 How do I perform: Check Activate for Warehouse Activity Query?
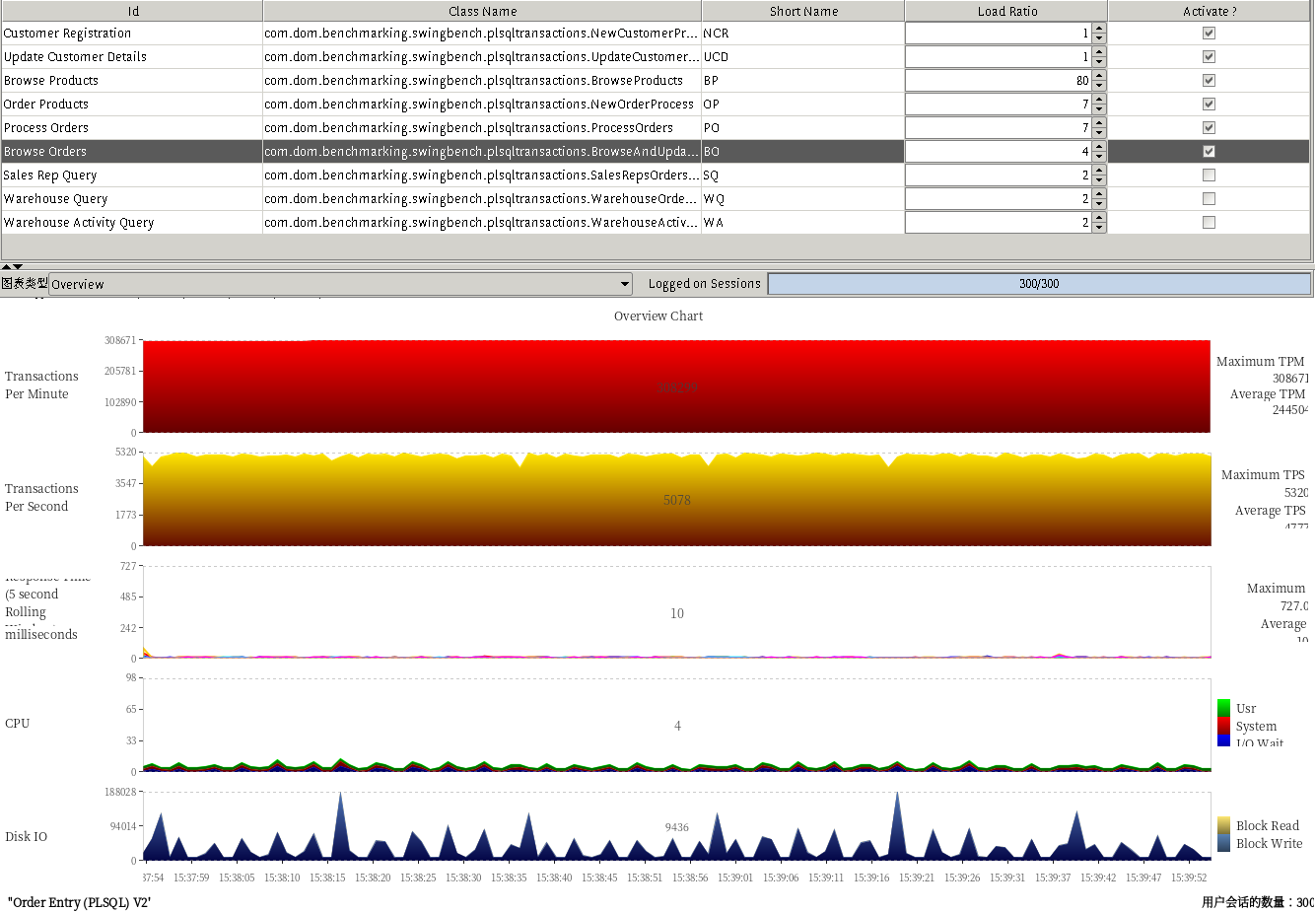(x=1209, y=222)
